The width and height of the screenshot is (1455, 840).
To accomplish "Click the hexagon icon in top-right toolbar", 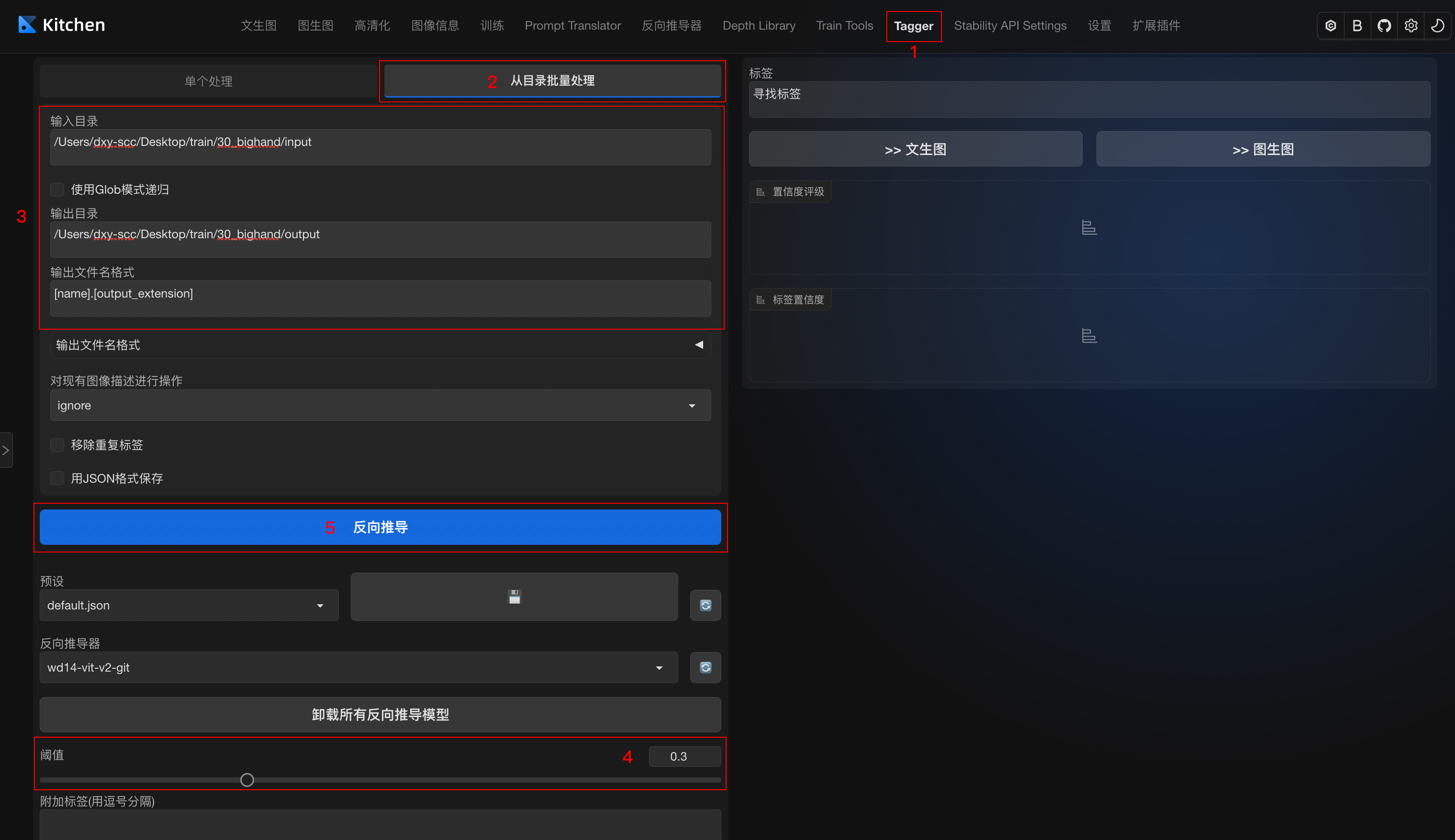I will [x=1331, y=26].
